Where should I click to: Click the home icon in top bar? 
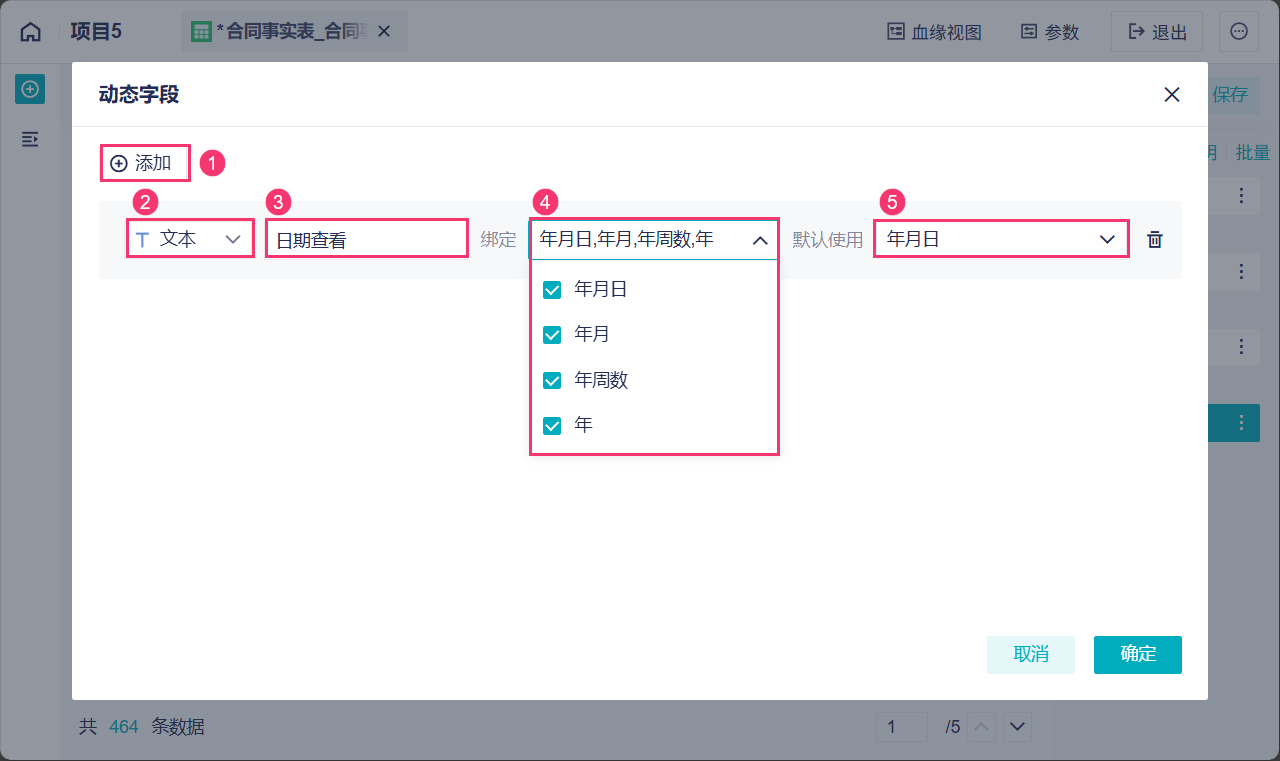pyautogui.click(x=31, y=32)
